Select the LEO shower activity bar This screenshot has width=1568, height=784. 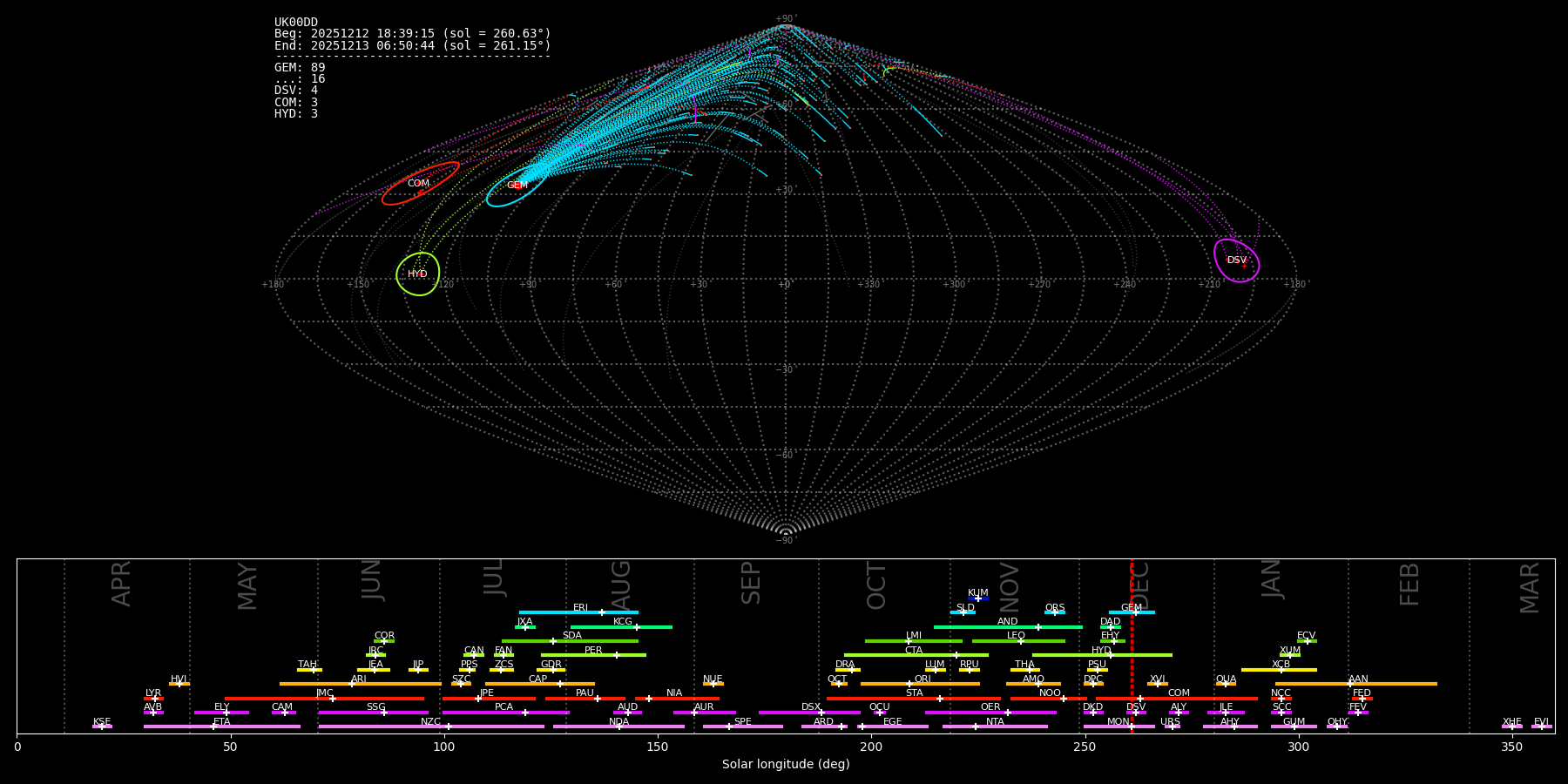1017,641
